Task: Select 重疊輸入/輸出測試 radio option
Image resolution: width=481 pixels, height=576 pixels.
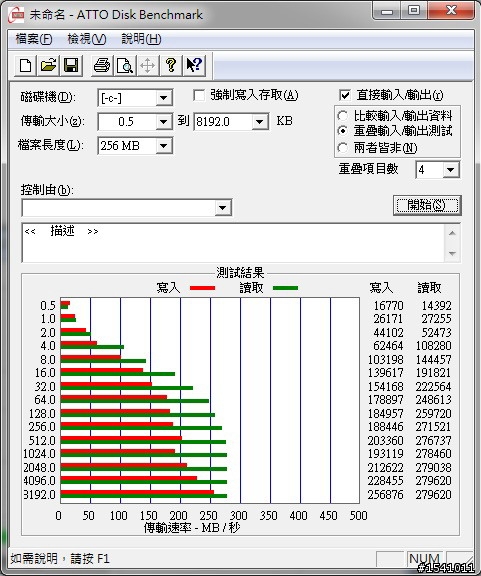Action: click(342, 131)
